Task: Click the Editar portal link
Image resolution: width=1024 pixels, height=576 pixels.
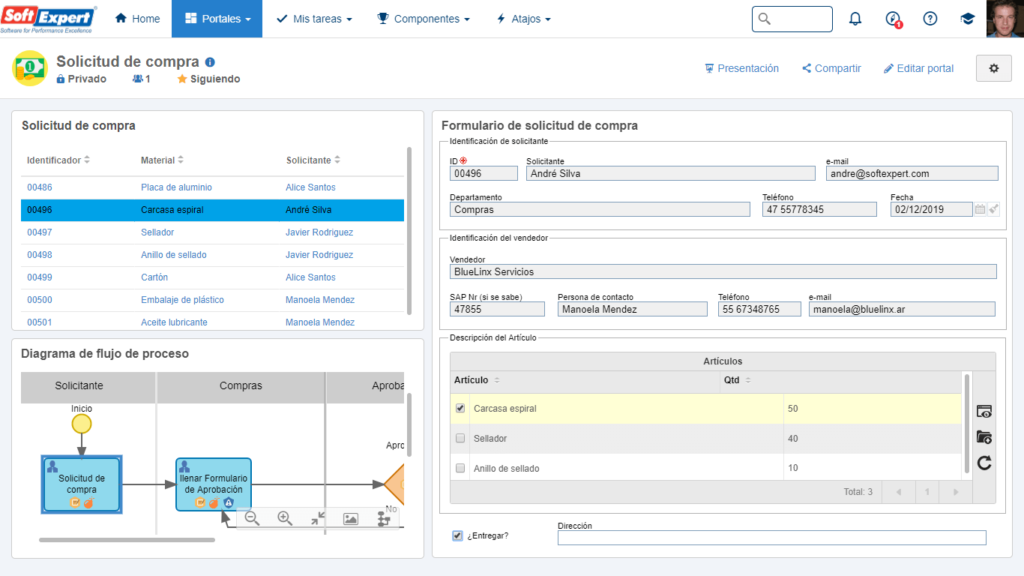Action: point(918,68)
